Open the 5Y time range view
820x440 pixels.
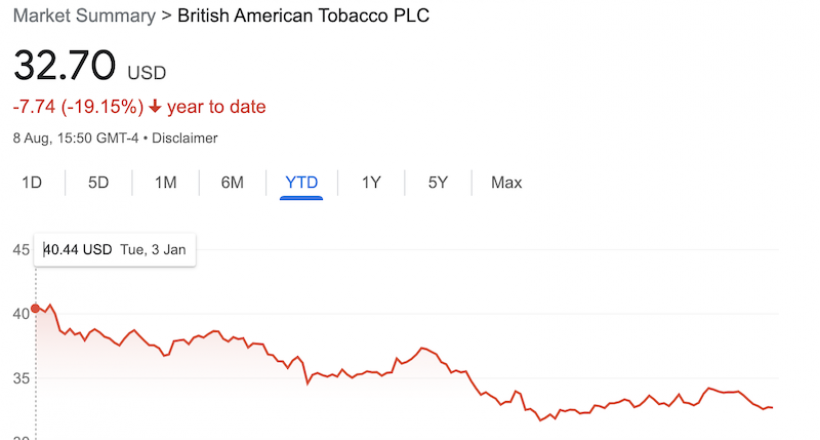coord(438,183)
